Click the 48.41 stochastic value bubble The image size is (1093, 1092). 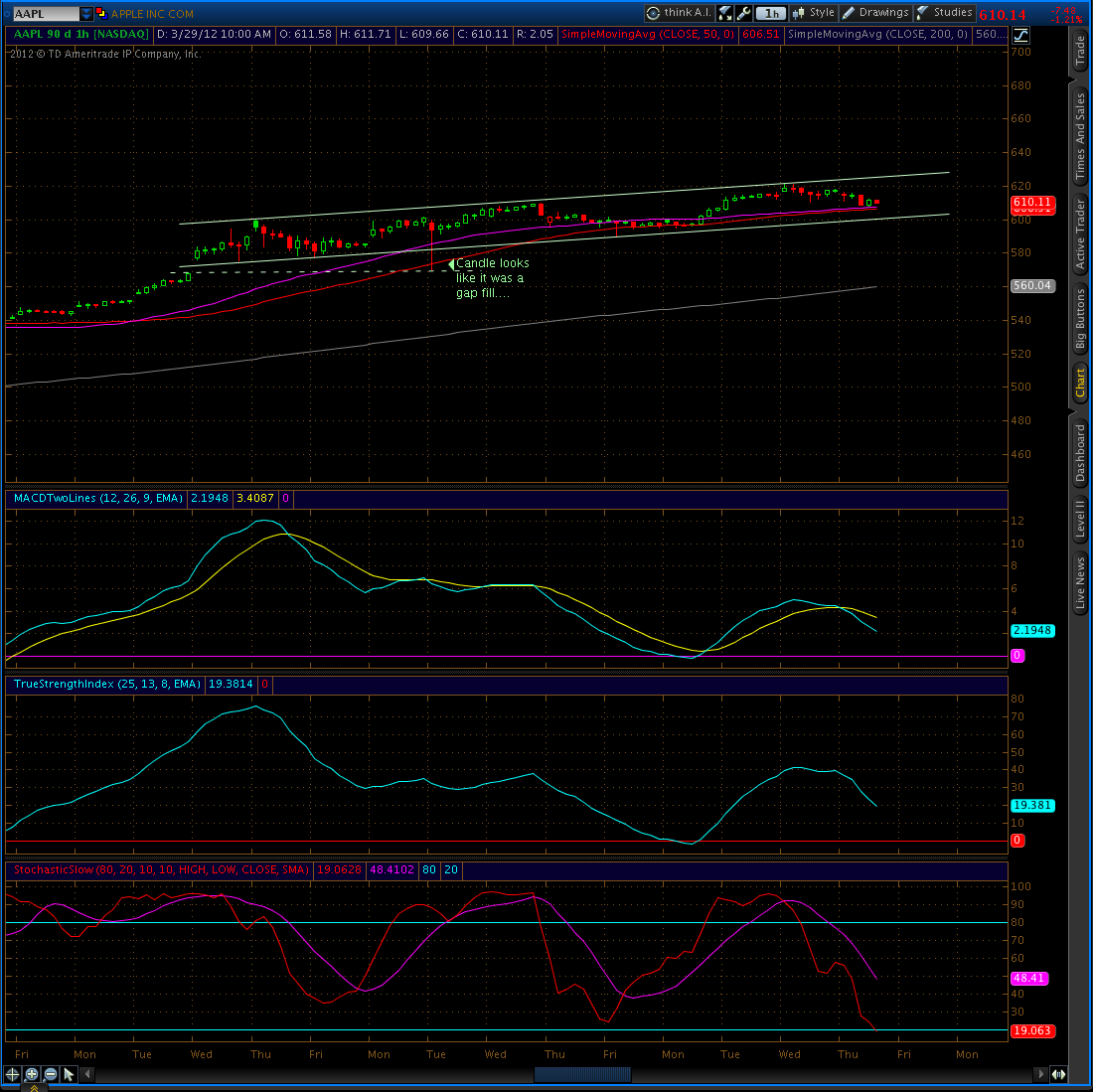coord(1029,979)
